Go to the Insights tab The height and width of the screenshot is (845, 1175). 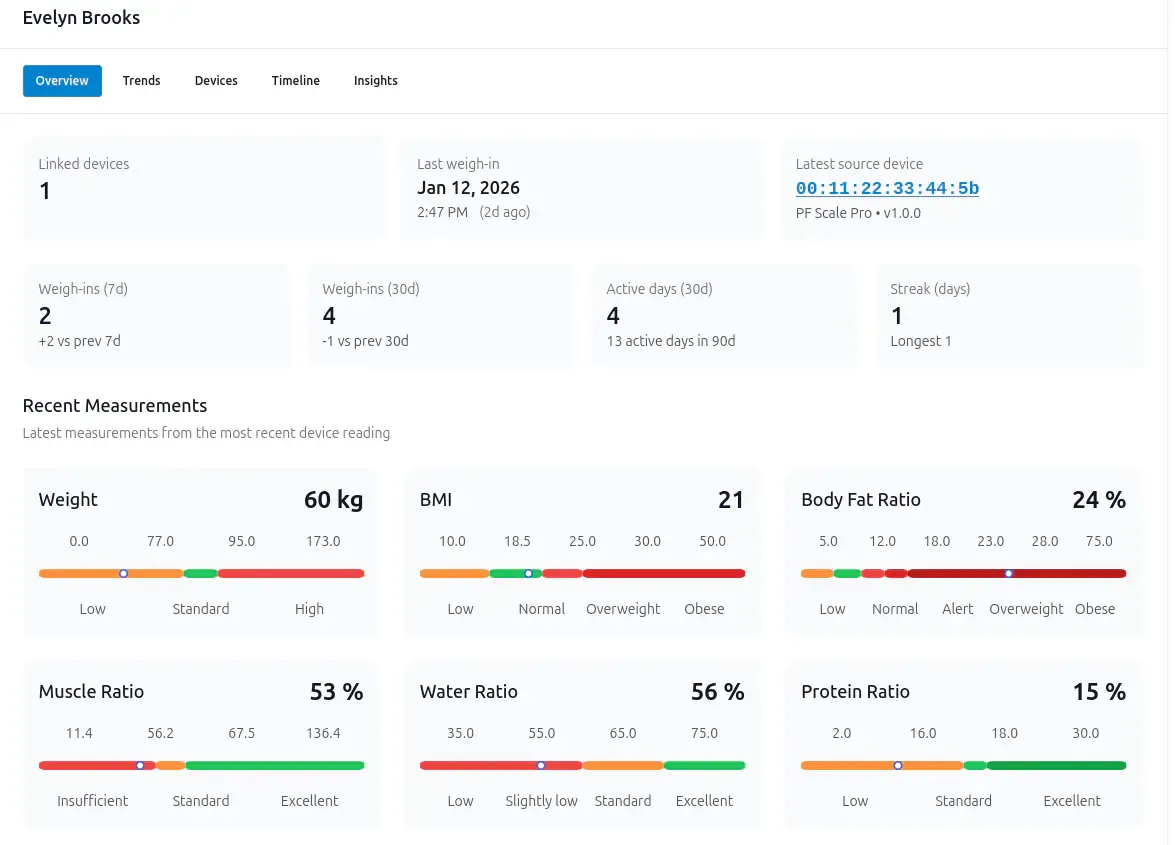[x=375, y=81]
